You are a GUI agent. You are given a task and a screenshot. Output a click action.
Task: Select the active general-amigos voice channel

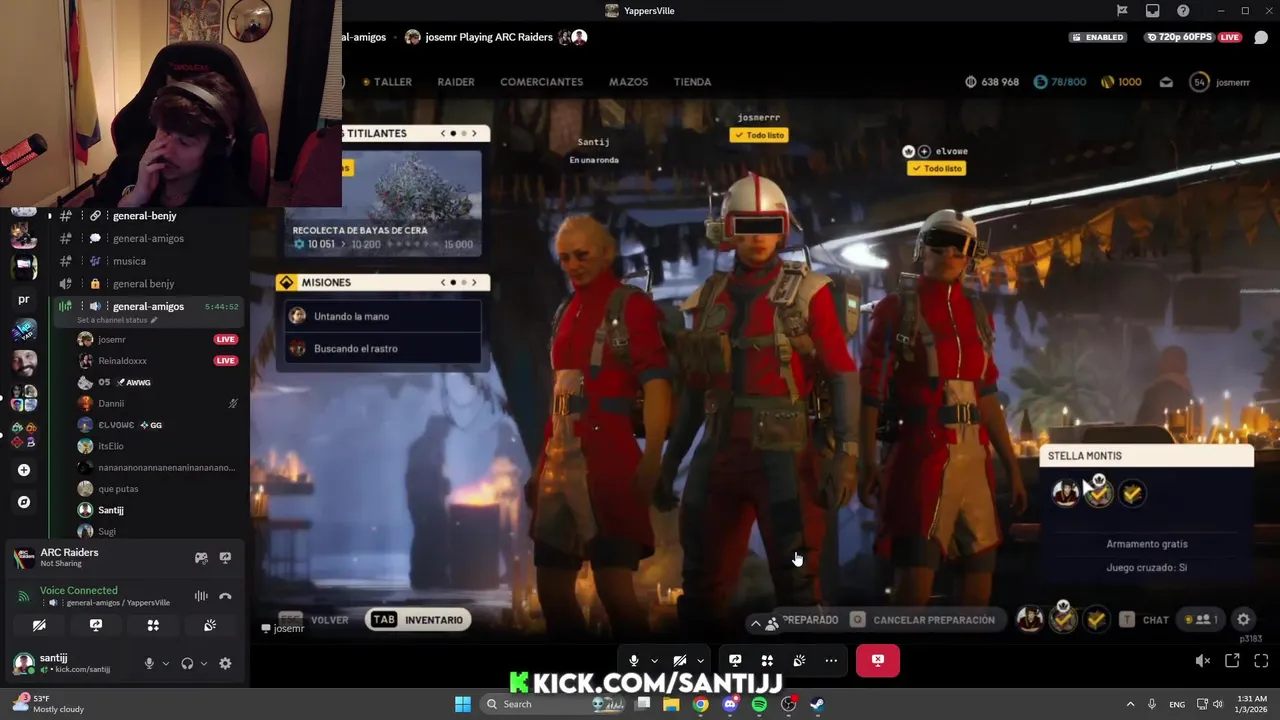click(148, 307)
